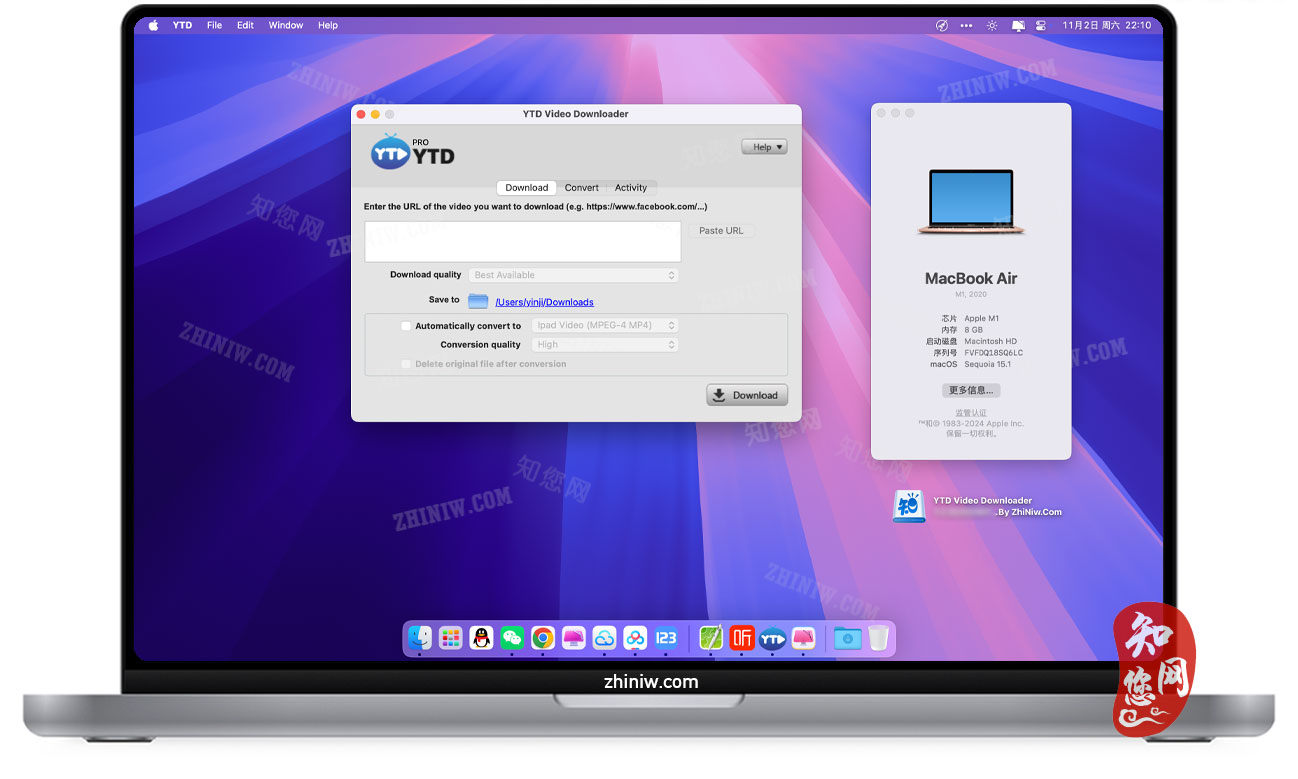Click the Macintosh HD startup disk value
This screenshot has height=779, width=1298.
991,342
